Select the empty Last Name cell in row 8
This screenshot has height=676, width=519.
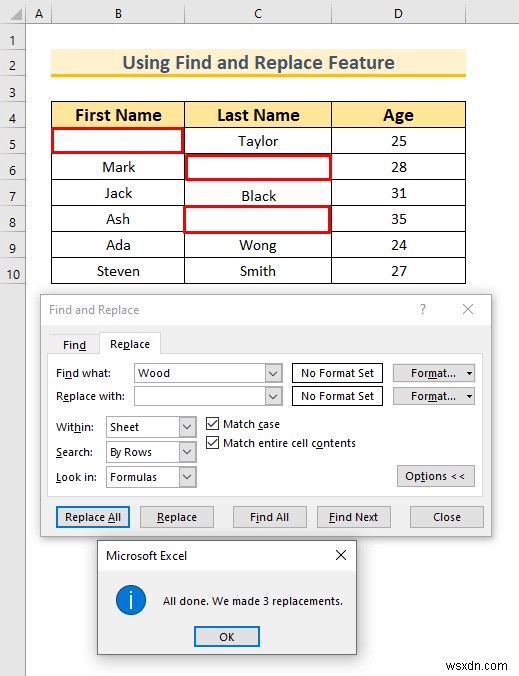click(257, 219)
